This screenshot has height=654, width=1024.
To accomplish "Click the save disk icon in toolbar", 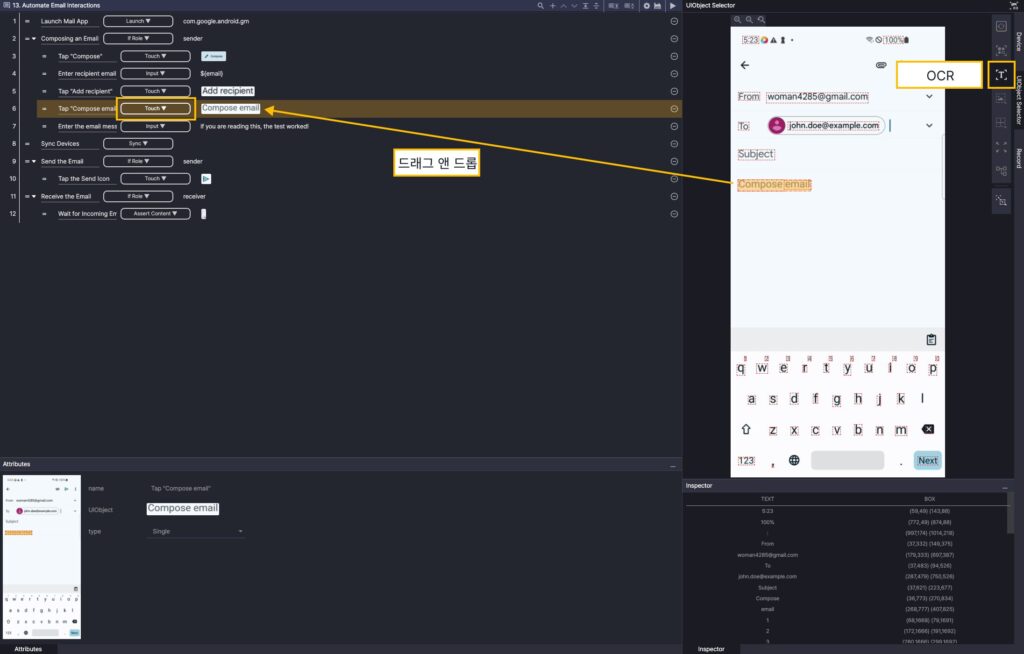I will coord(657,6).
